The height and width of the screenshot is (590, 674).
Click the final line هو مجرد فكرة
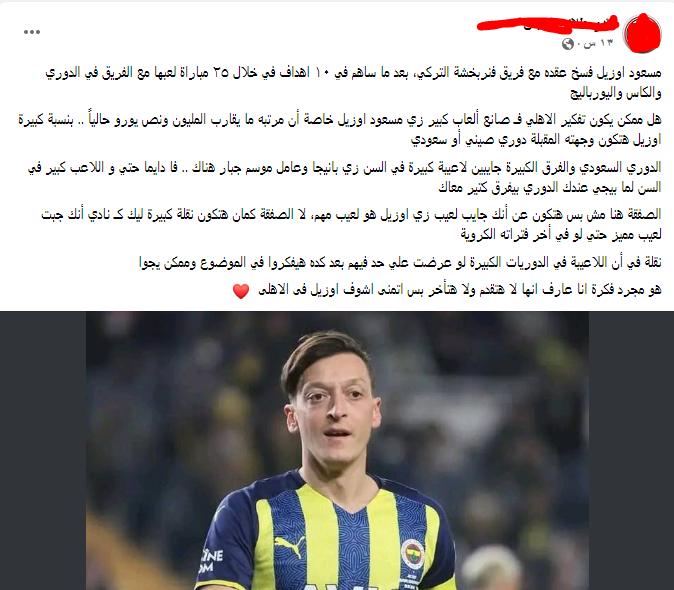point(460,290)
